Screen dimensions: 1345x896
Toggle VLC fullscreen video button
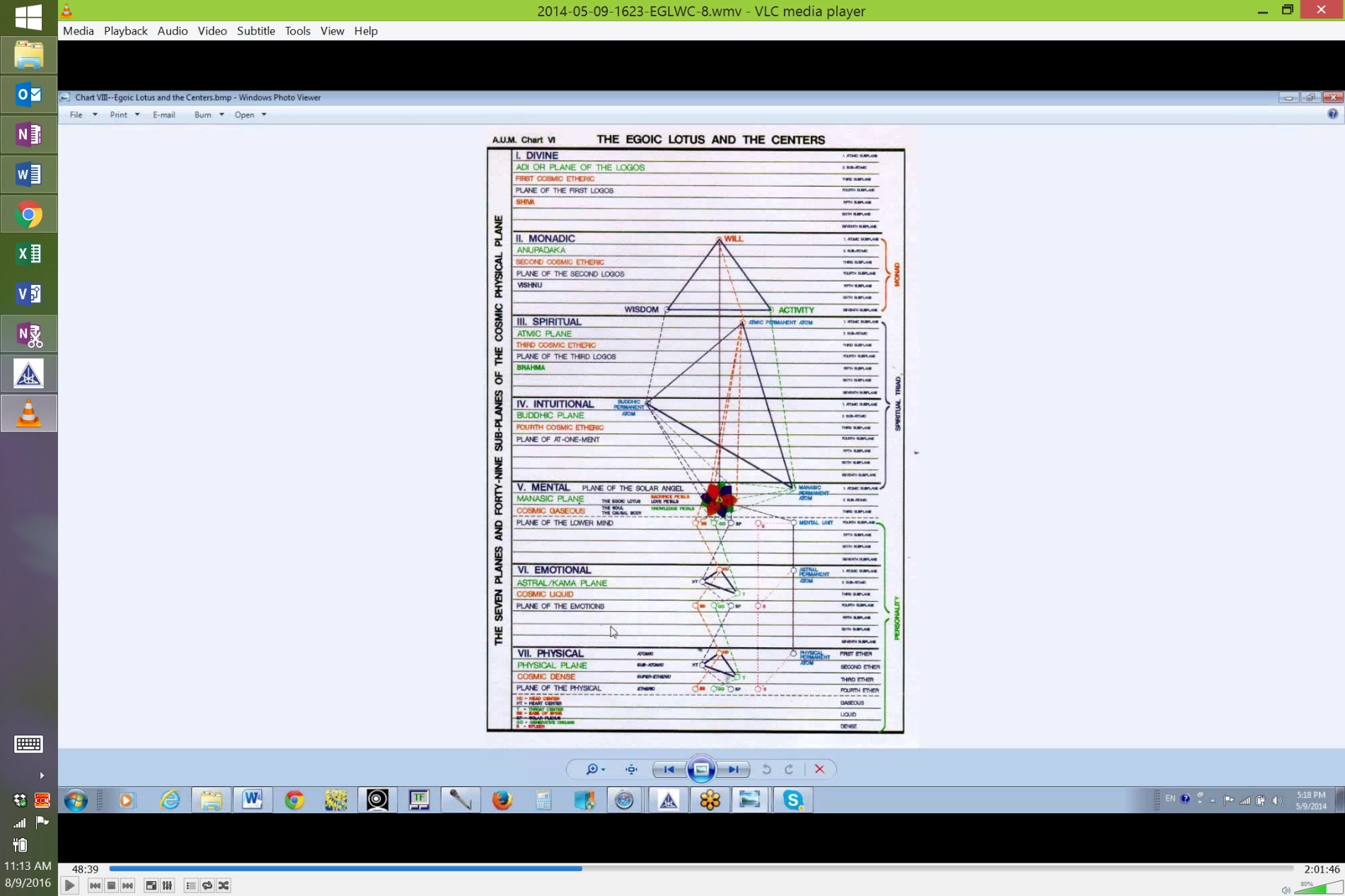coord(151,885)
